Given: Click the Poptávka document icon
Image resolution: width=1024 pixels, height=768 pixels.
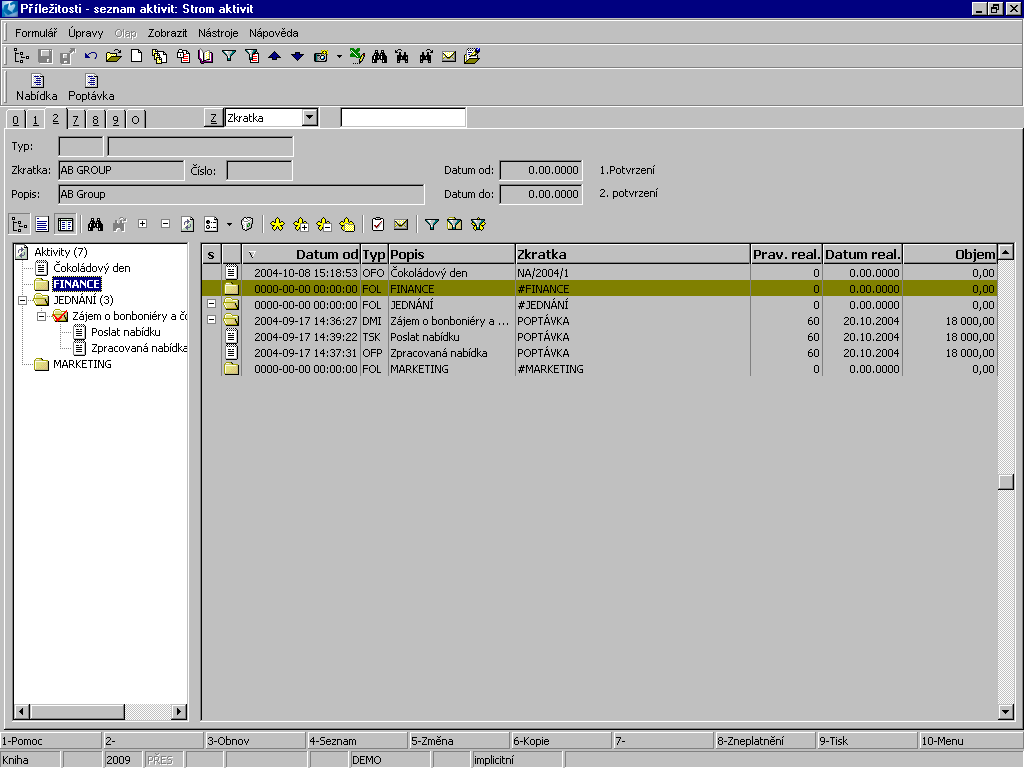Looking at the screenshot, I should point(91,81).
